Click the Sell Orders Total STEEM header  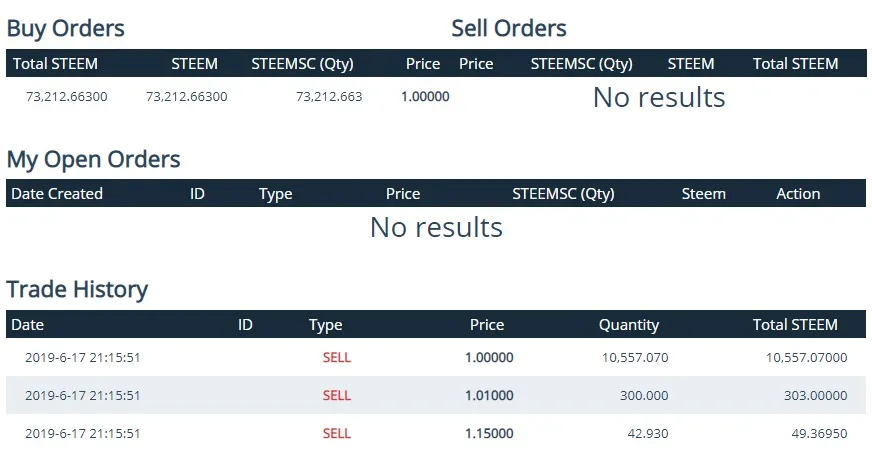[795, 64]
